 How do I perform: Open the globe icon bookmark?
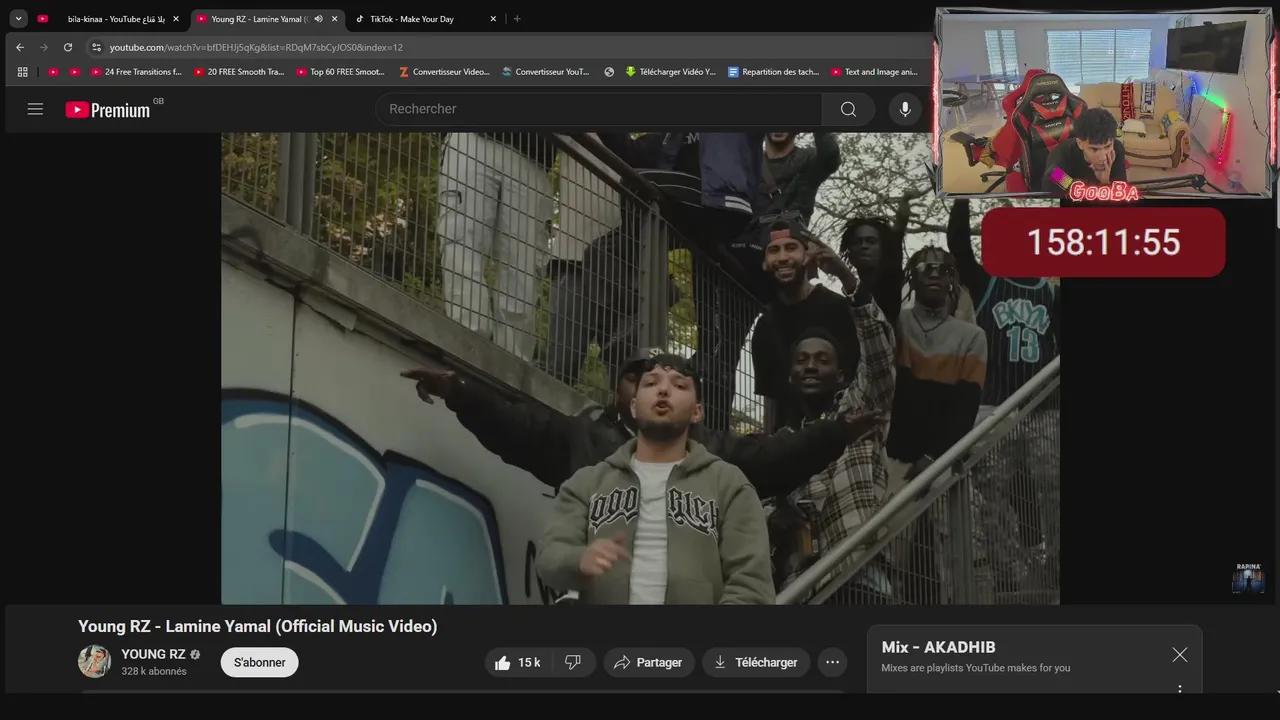[609, 72]
